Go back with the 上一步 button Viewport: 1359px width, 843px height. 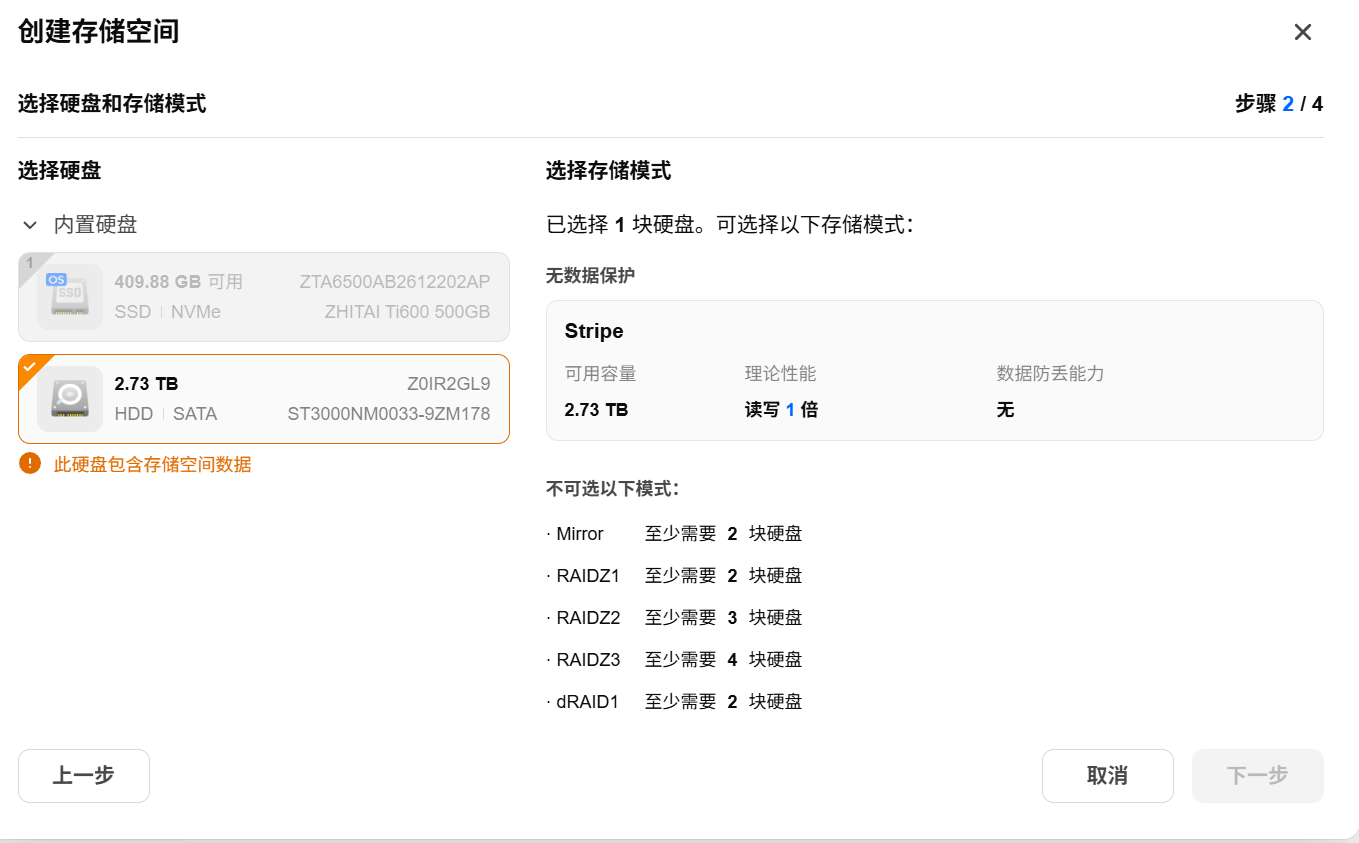[84, 776]
